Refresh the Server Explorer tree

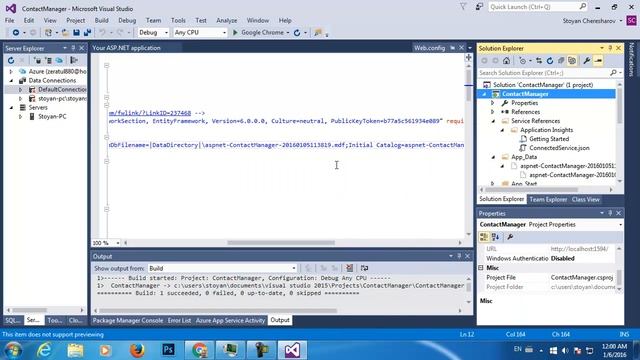tap(11, 60)
